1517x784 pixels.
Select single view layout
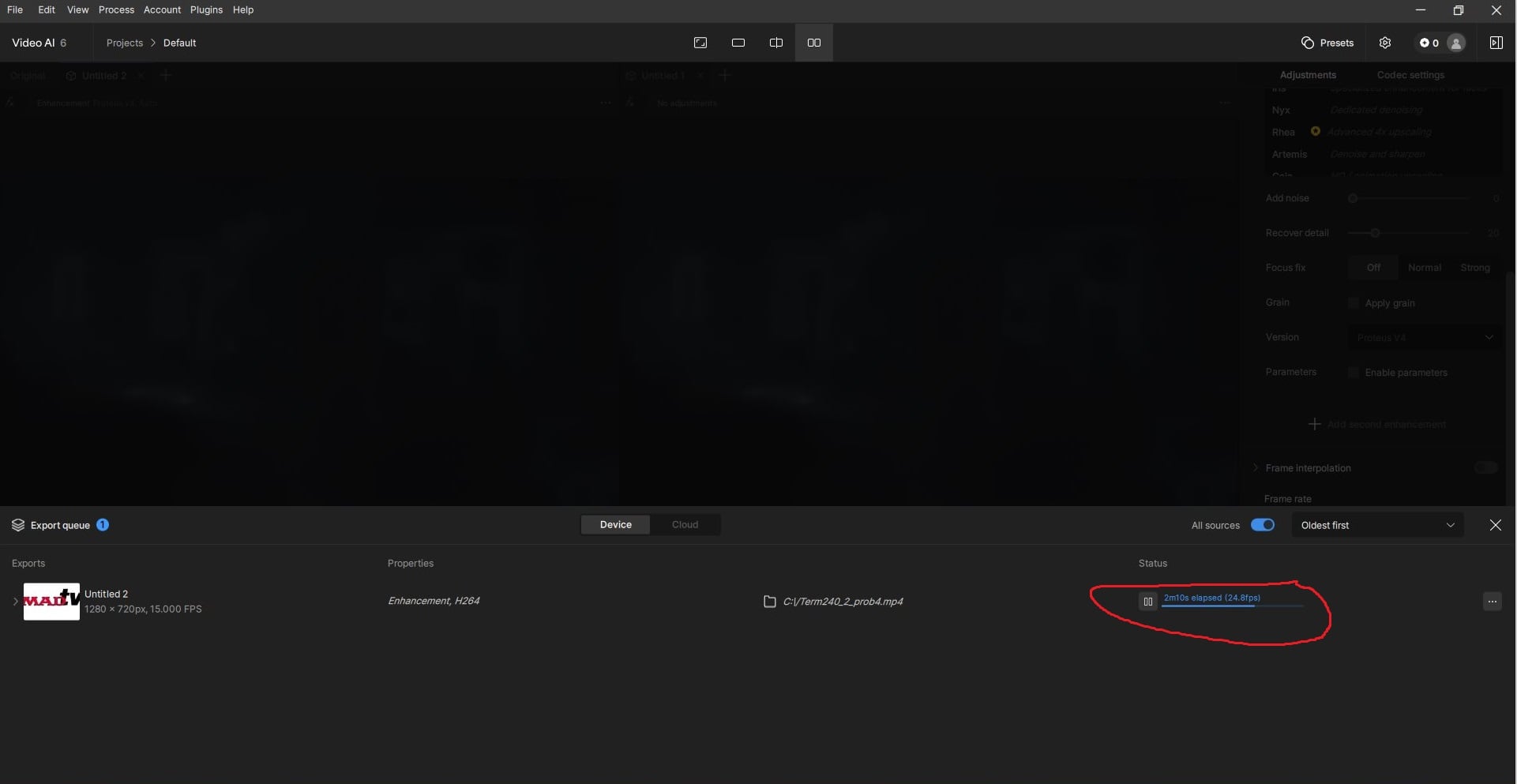(x=738, y=43)
